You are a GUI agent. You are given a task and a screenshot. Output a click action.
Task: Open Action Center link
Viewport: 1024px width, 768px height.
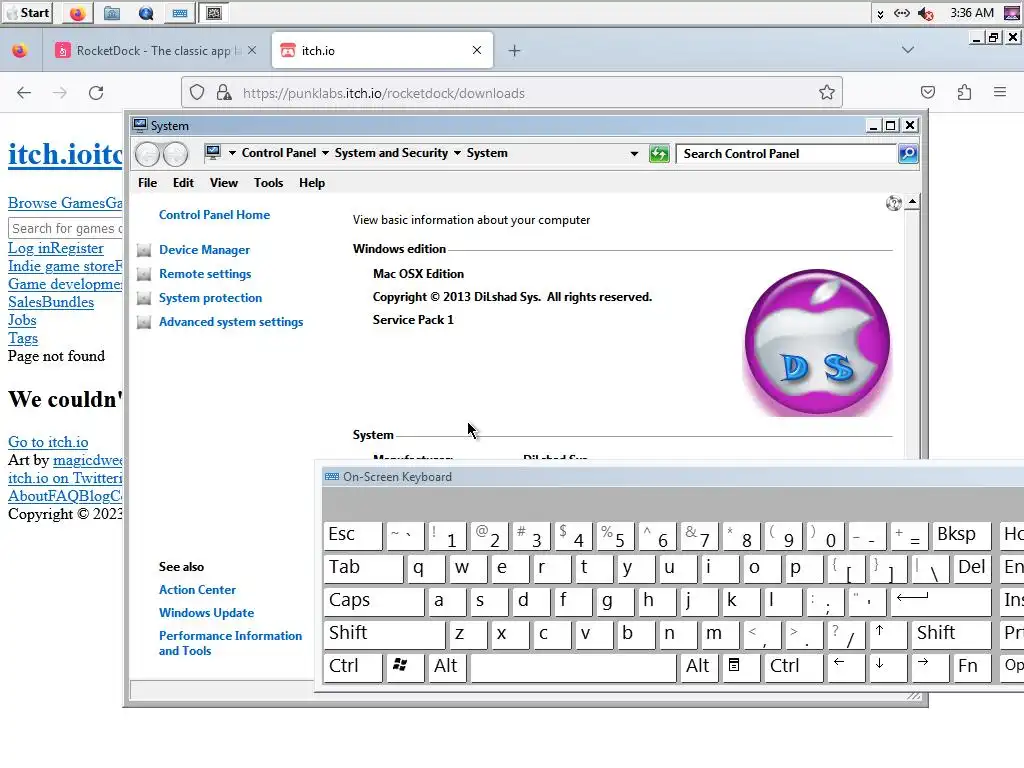(x=197, y=590)
